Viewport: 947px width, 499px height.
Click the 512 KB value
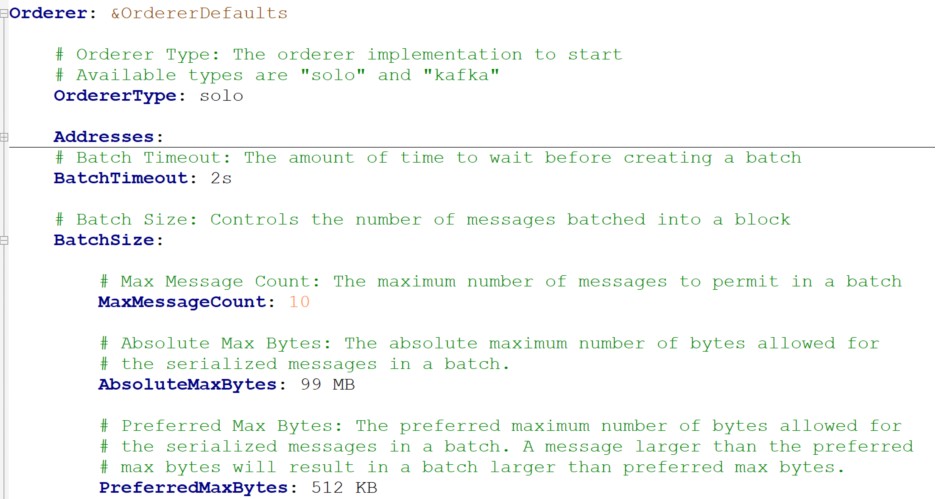344,488
